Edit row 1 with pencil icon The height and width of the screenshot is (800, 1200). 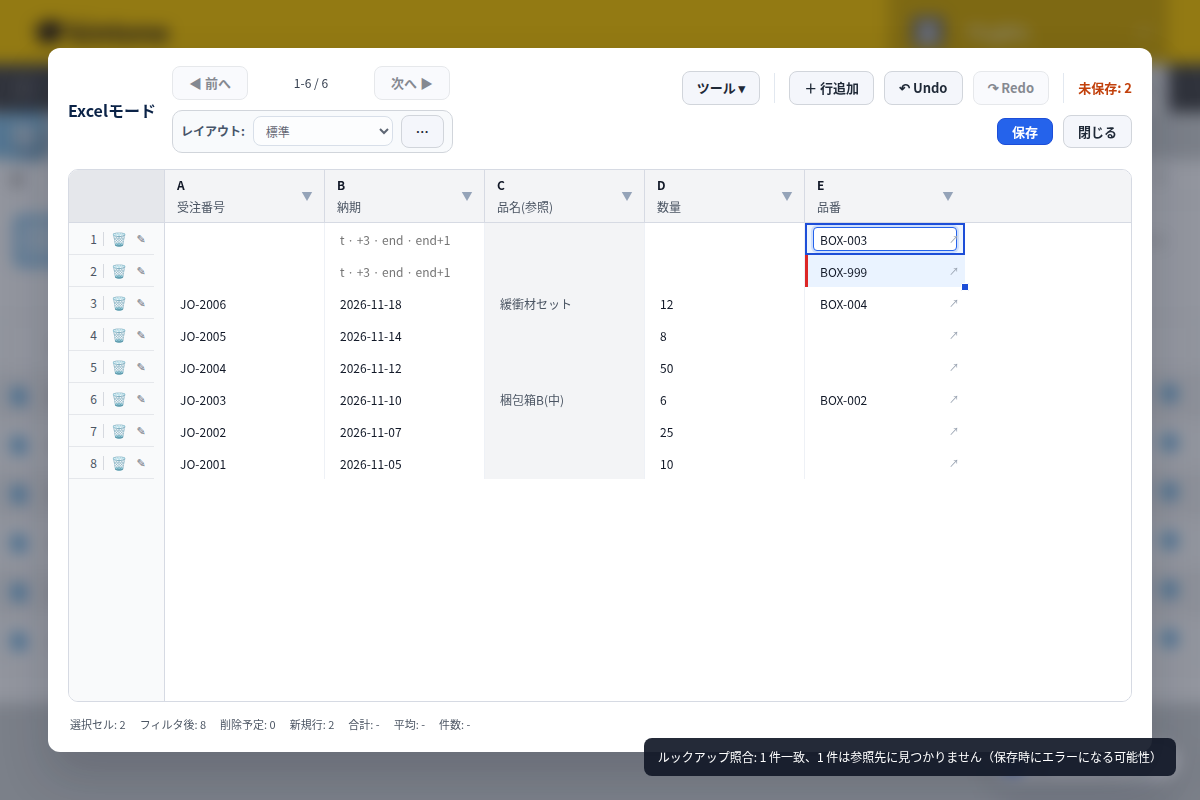click(x=141, y=240)
